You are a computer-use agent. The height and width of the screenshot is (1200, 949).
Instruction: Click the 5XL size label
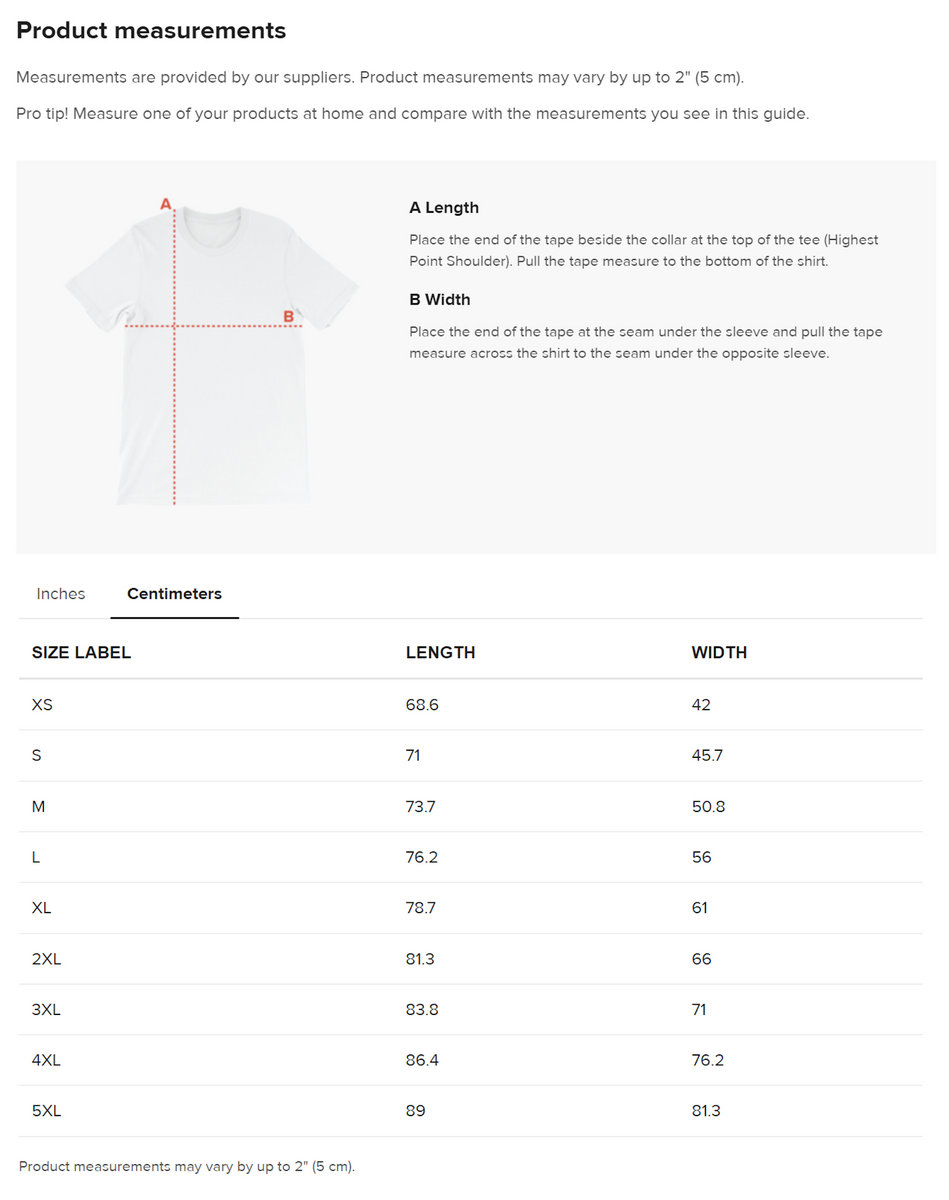click(46, 1111)
